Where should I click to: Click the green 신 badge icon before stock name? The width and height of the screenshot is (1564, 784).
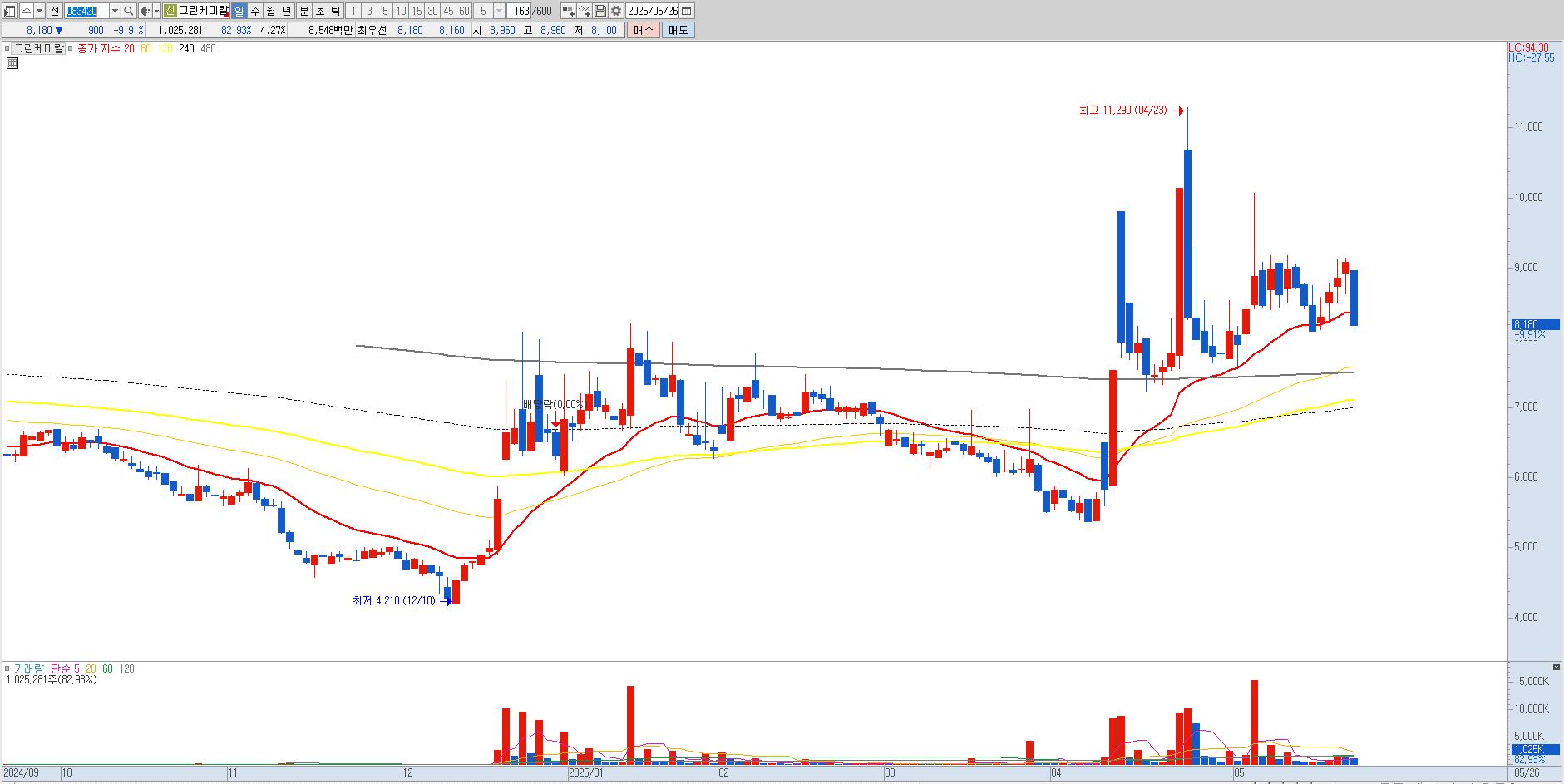pyautogui.click(x=170, y=11)
